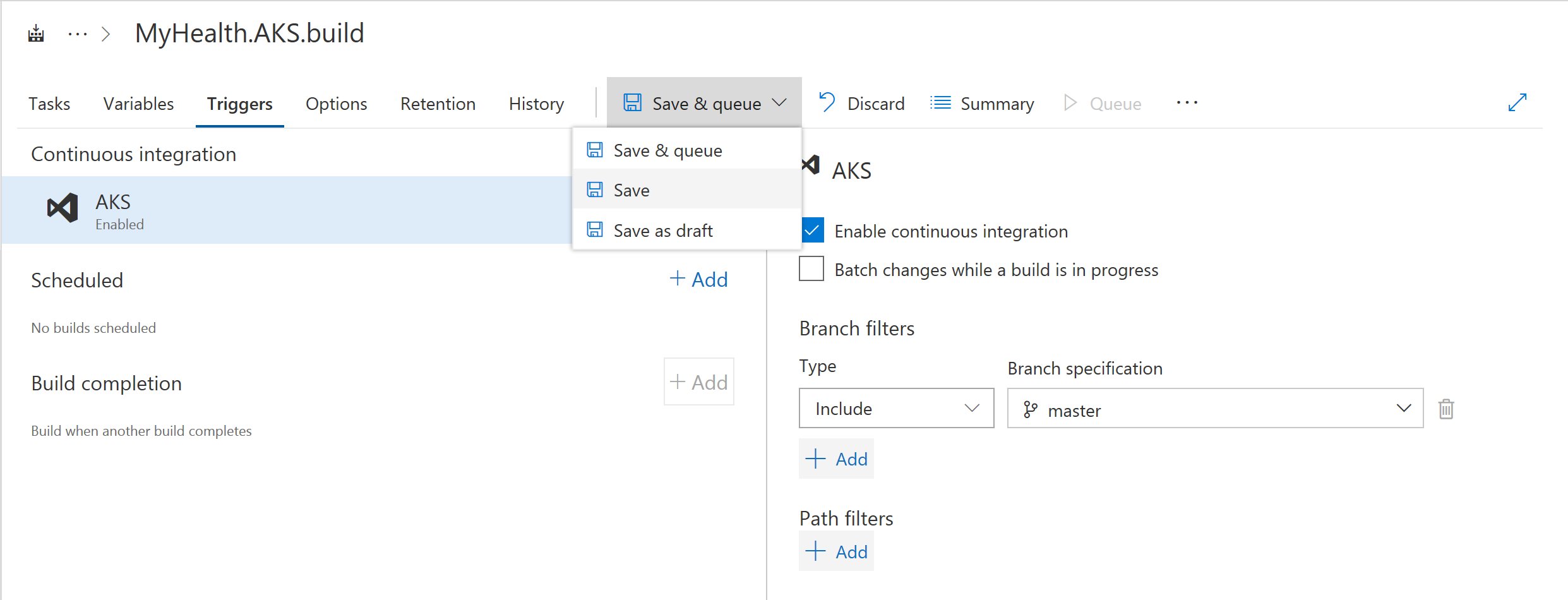Switch to the Variables tab
1568x600 pixels.
click(138, 104)
